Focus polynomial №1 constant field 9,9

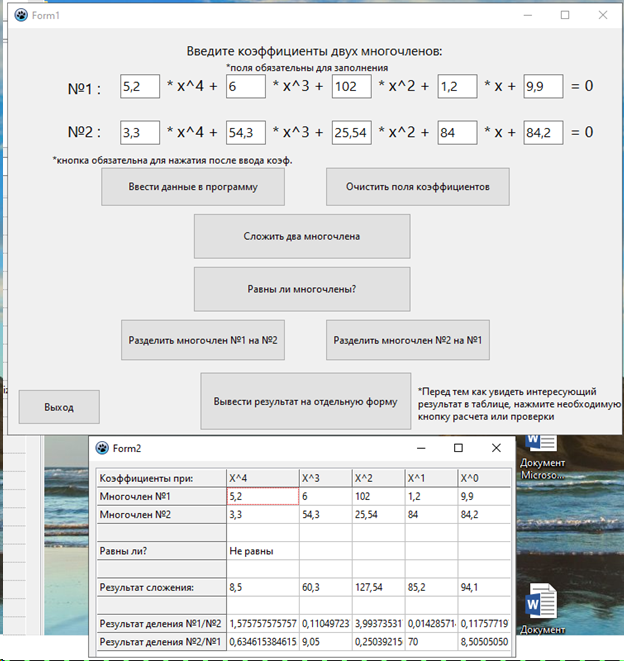pos(543,86)
